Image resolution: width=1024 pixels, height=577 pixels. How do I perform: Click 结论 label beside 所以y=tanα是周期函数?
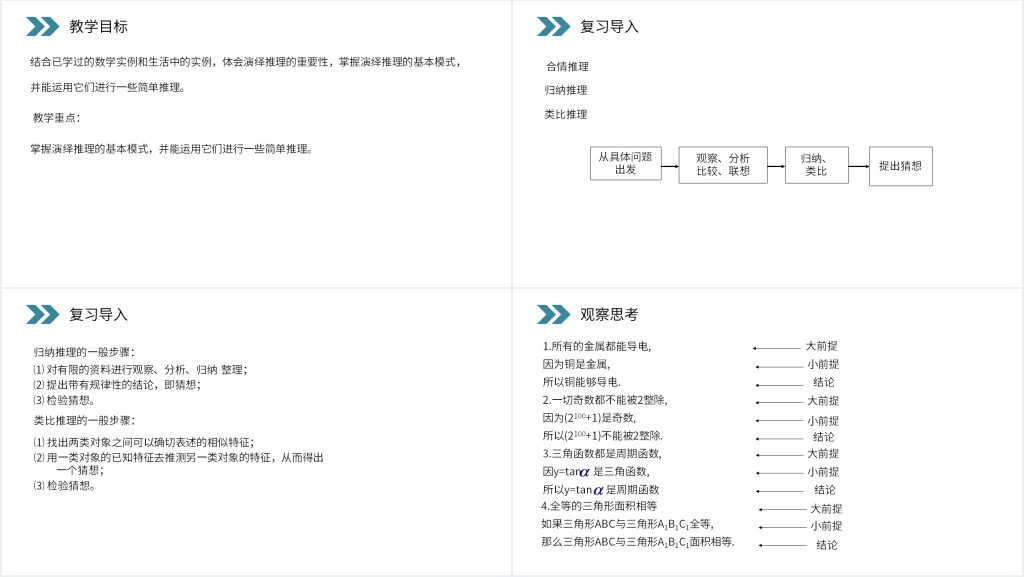coord(825,490)
